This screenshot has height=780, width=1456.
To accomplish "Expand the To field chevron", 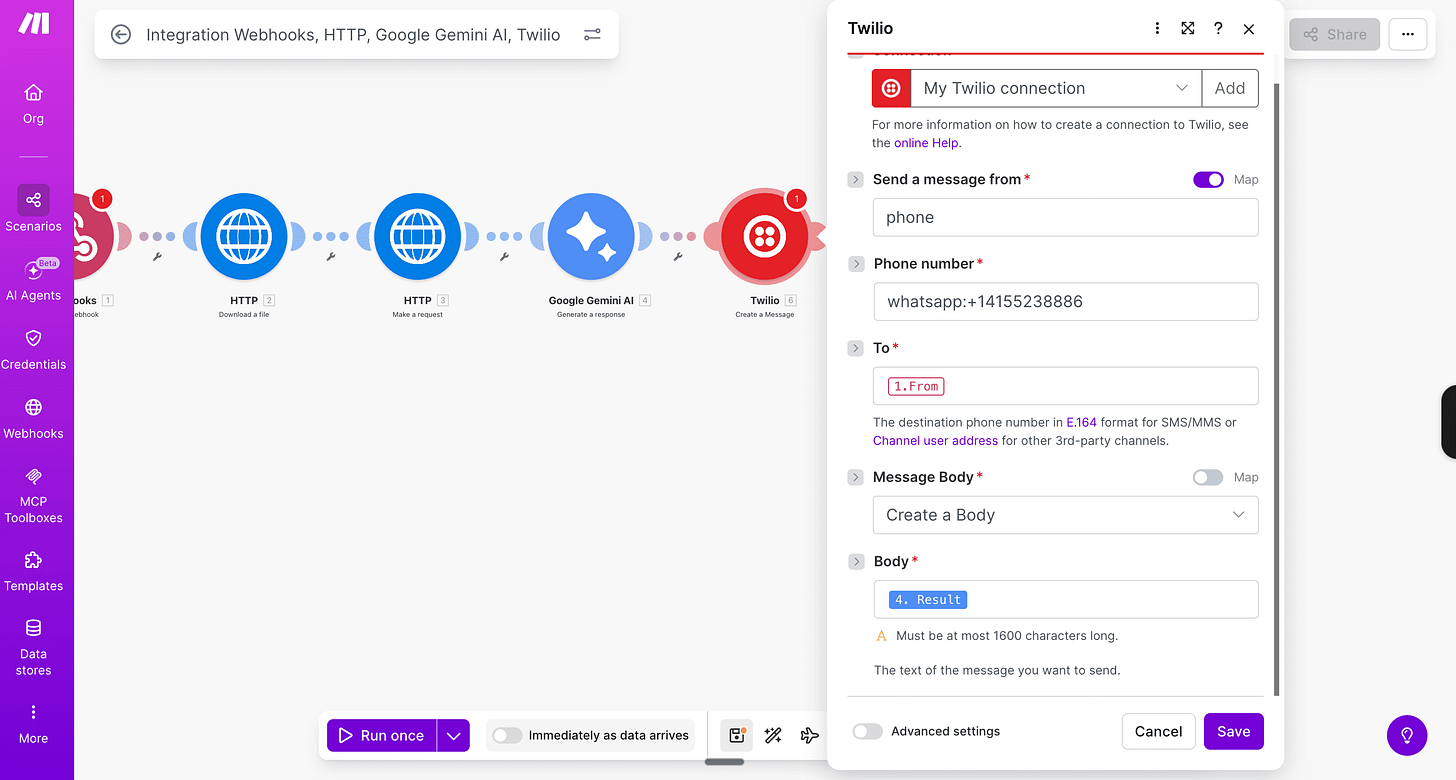I will 856,348.
